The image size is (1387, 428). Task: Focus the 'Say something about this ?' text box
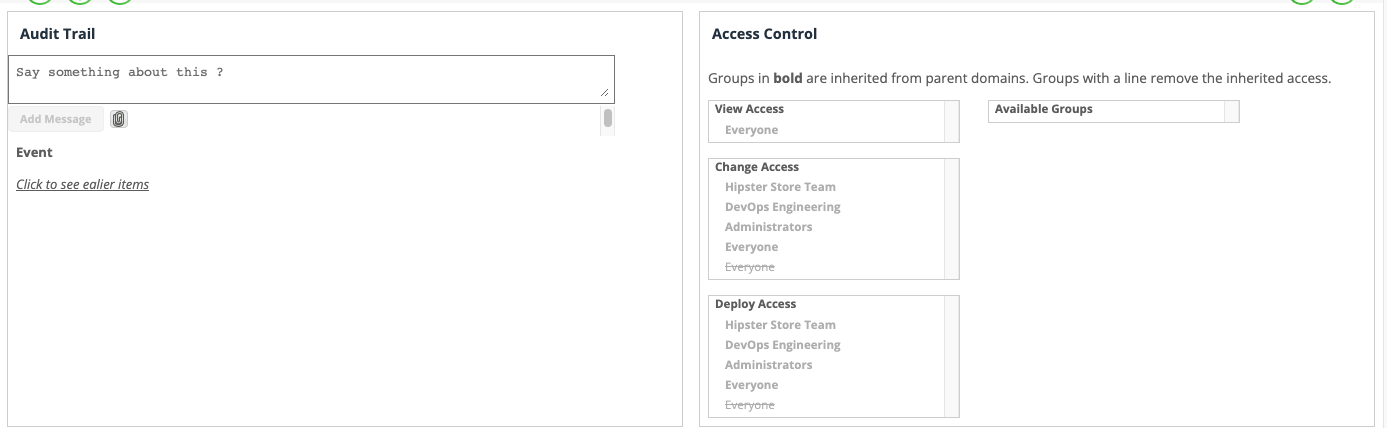[x=311, y=79]
